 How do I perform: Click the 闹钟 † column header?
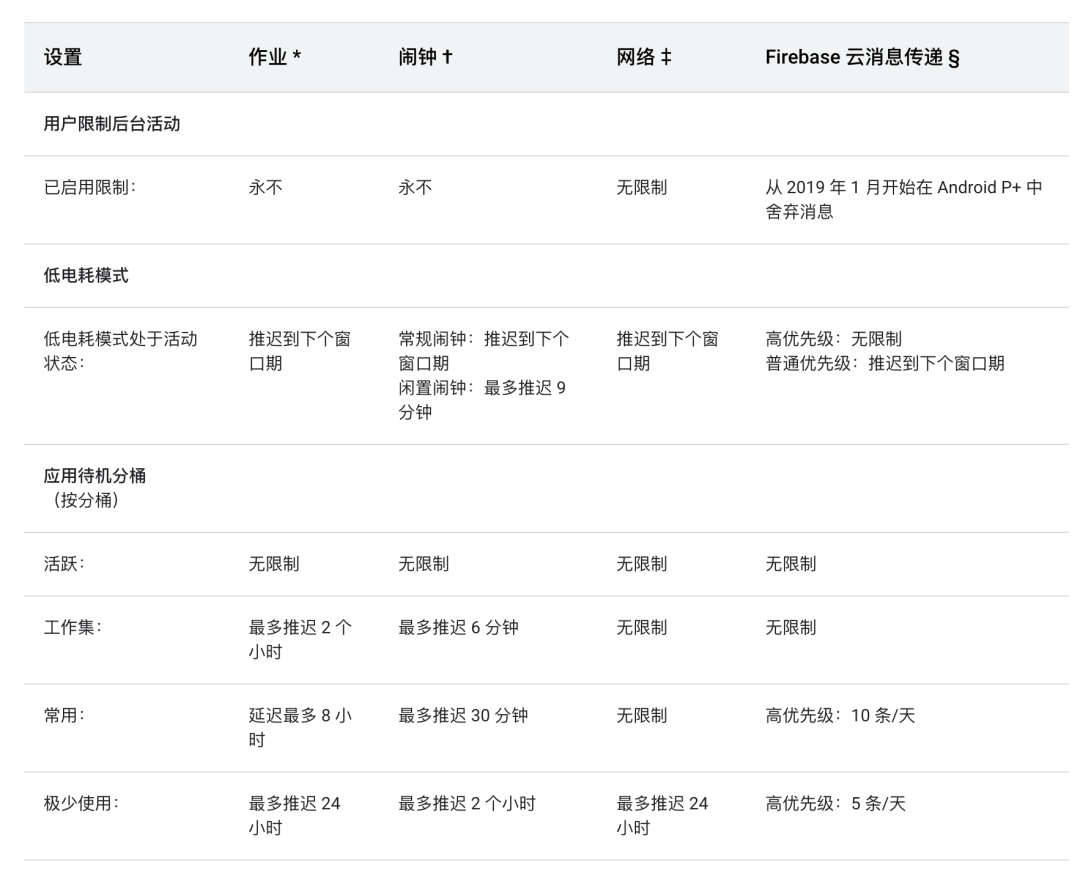(425, 57)
